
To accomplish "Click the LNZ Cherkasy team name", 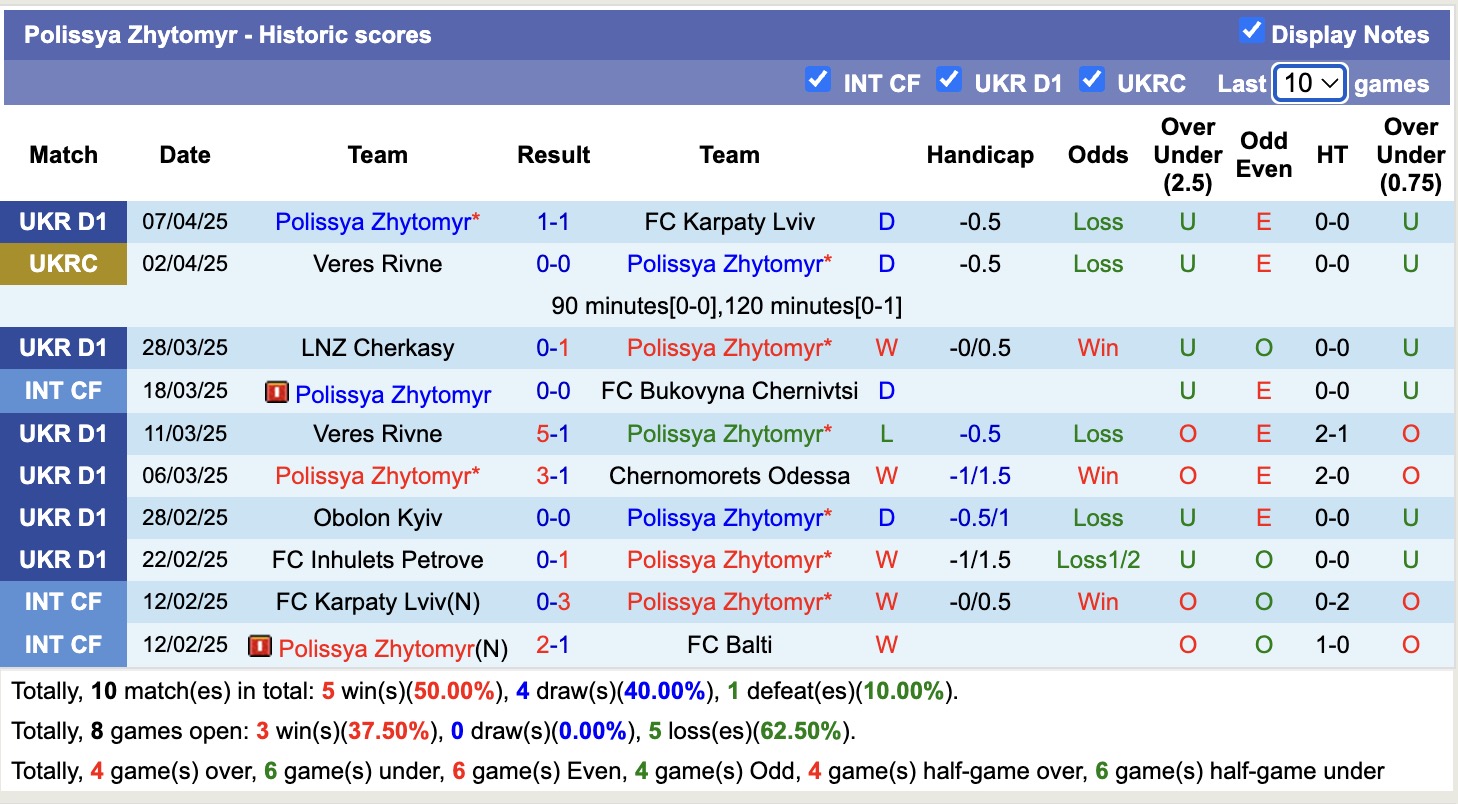I will 377,348.
